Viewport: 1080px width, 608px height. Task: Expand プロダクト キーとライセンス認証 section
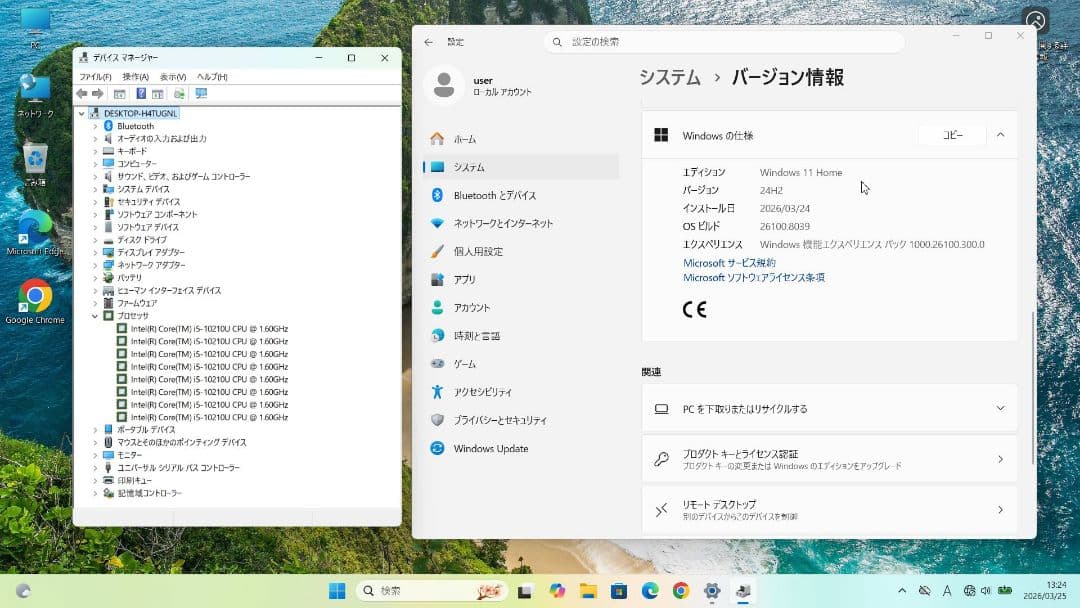coord(831,458)
